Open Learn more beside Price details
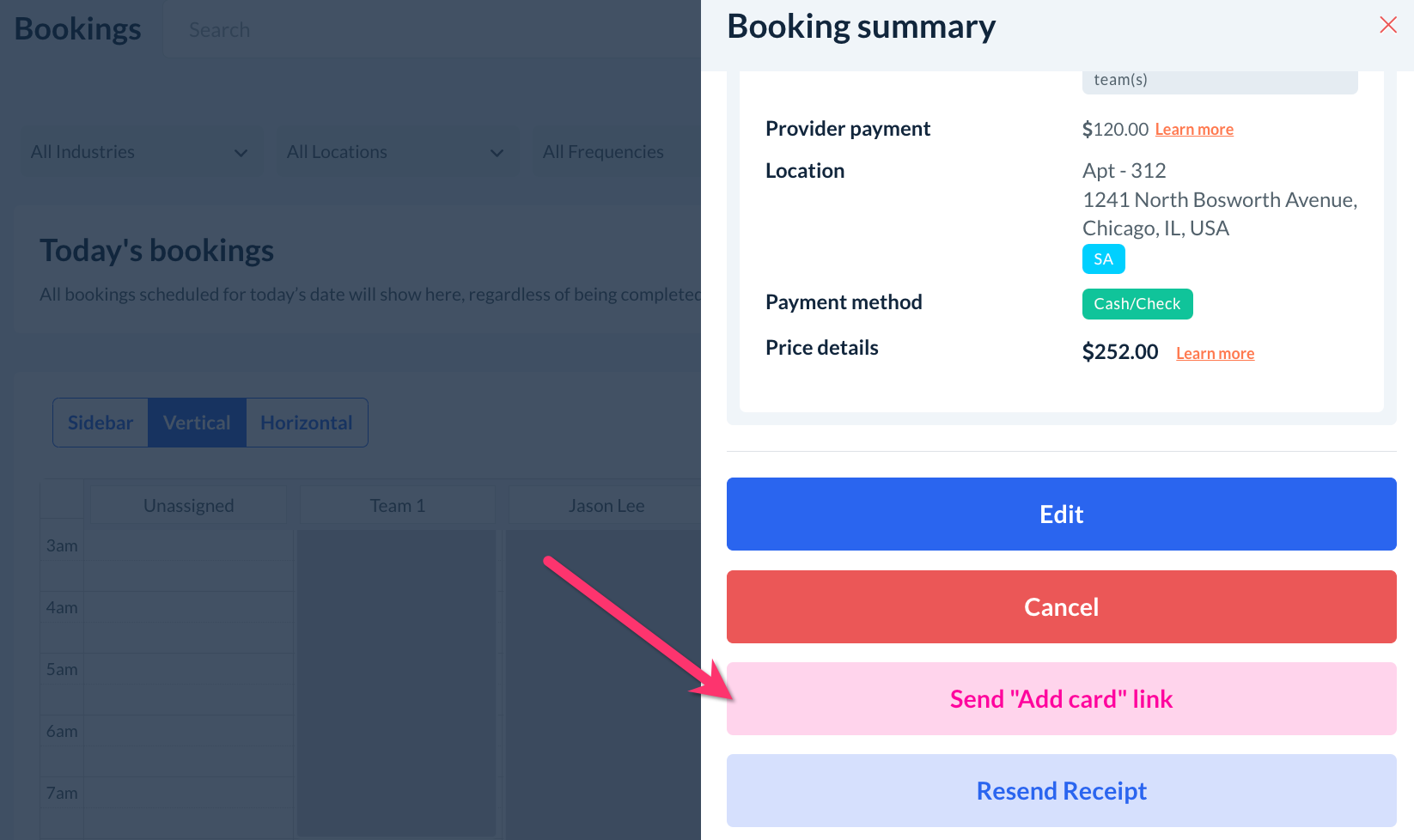 [x=1215, y=354]
